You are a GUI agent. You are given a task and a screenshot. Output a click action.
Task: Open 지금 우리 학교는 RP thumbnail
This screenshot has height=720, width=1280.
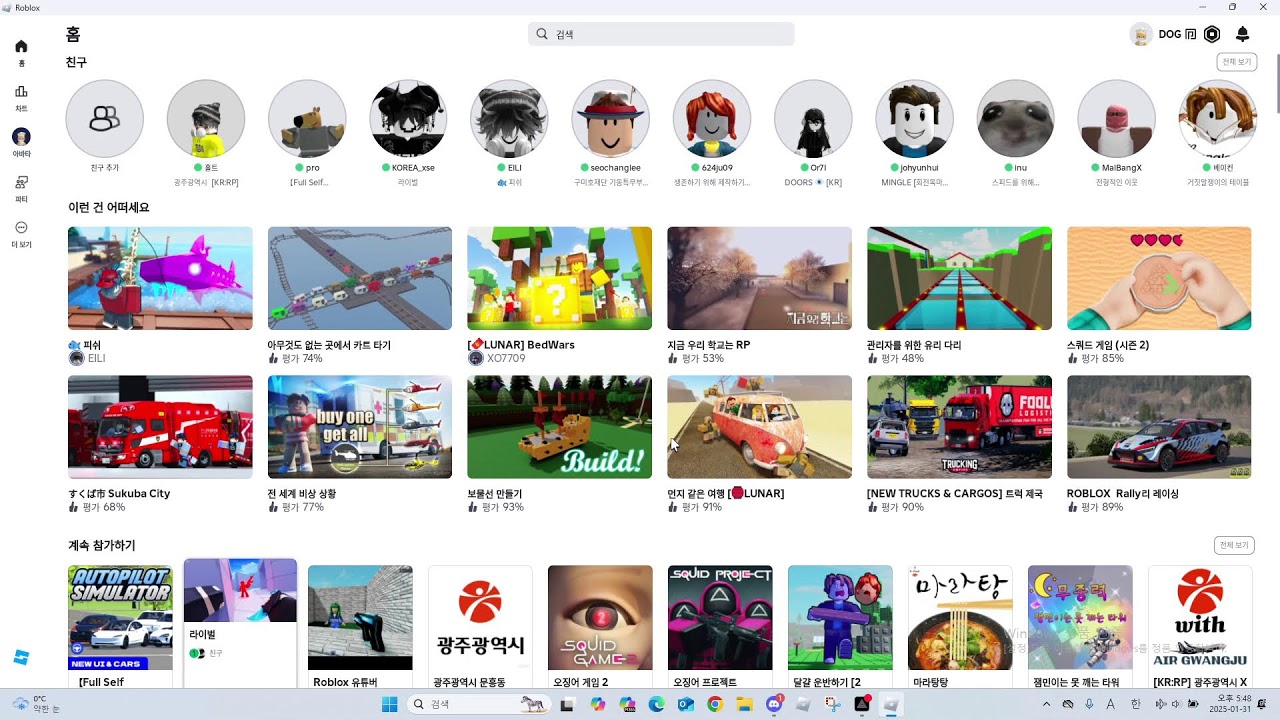point(759,278)
